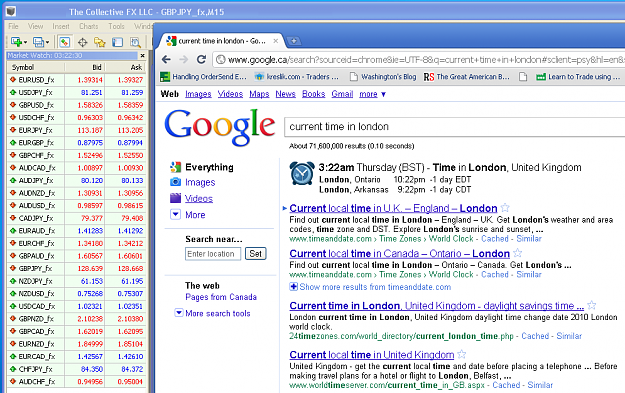Open the Navigator folder-star icon

tap(100, 42)
